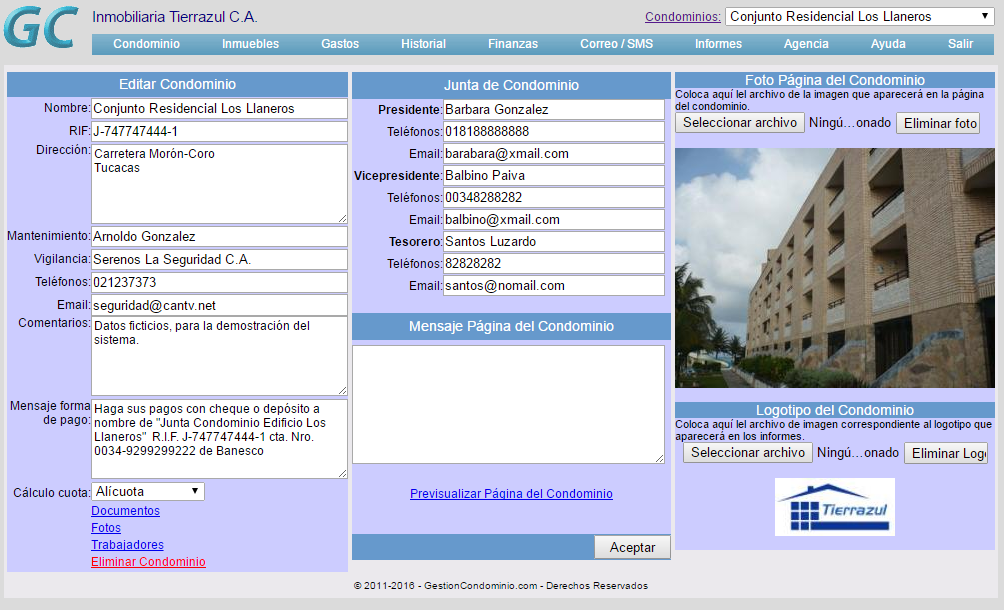The width and height of the screenshot is (1004, 610).
Task: Click the Presidente name field
Action: [x=553, y=110]
